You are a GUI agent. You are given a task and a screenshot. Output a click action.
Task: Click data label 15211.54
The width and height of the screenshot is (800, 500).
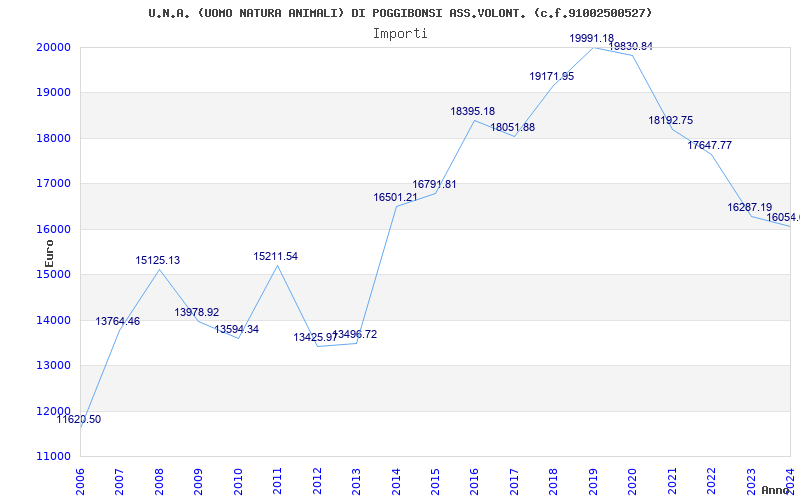[276, 256]
